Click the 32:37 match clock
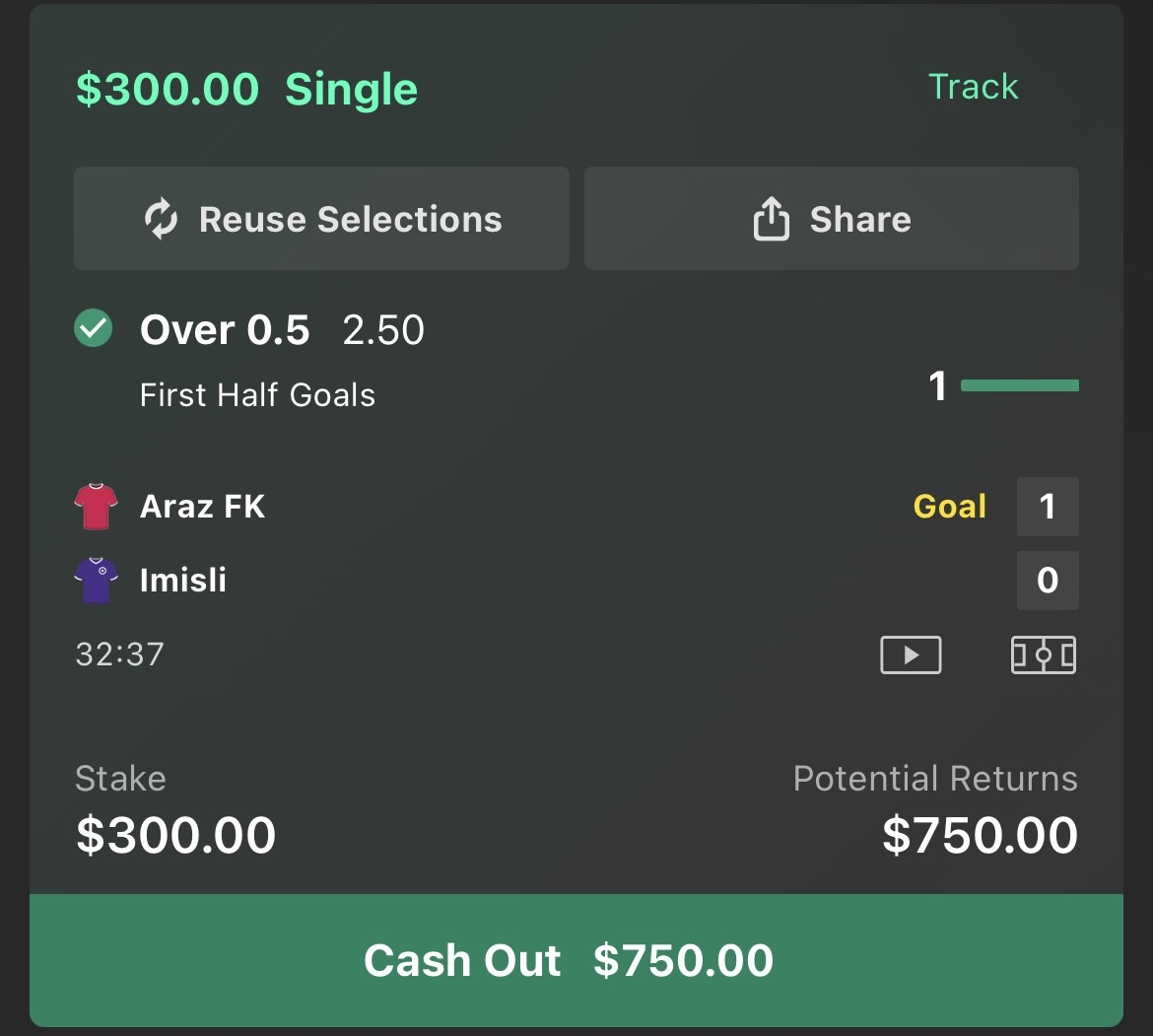1153x1036 pixels. (x=119, y=655)
